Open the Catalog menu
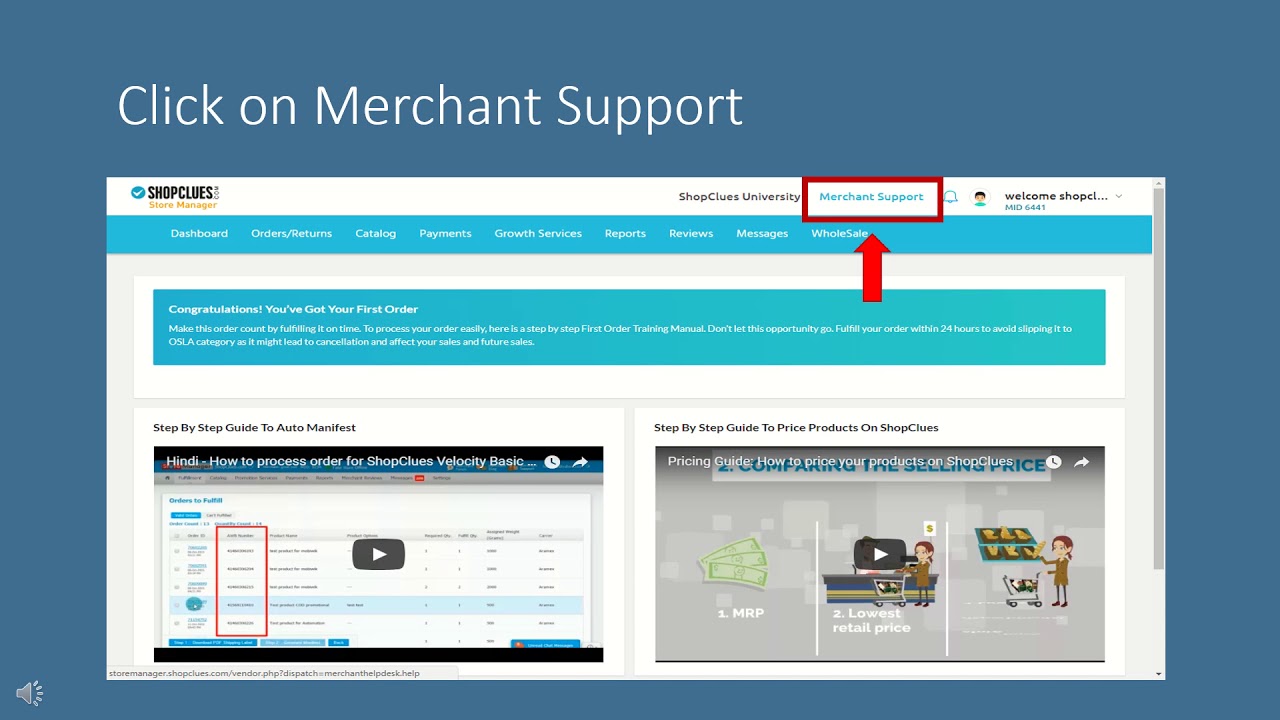 click(x=375, y=233)
